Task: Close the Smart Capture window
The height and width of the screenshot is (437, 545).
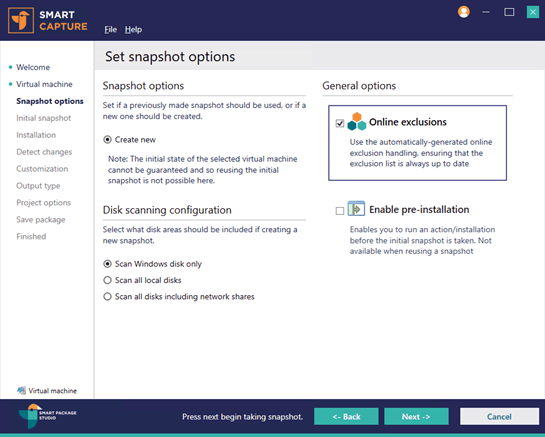Action: 532,12
